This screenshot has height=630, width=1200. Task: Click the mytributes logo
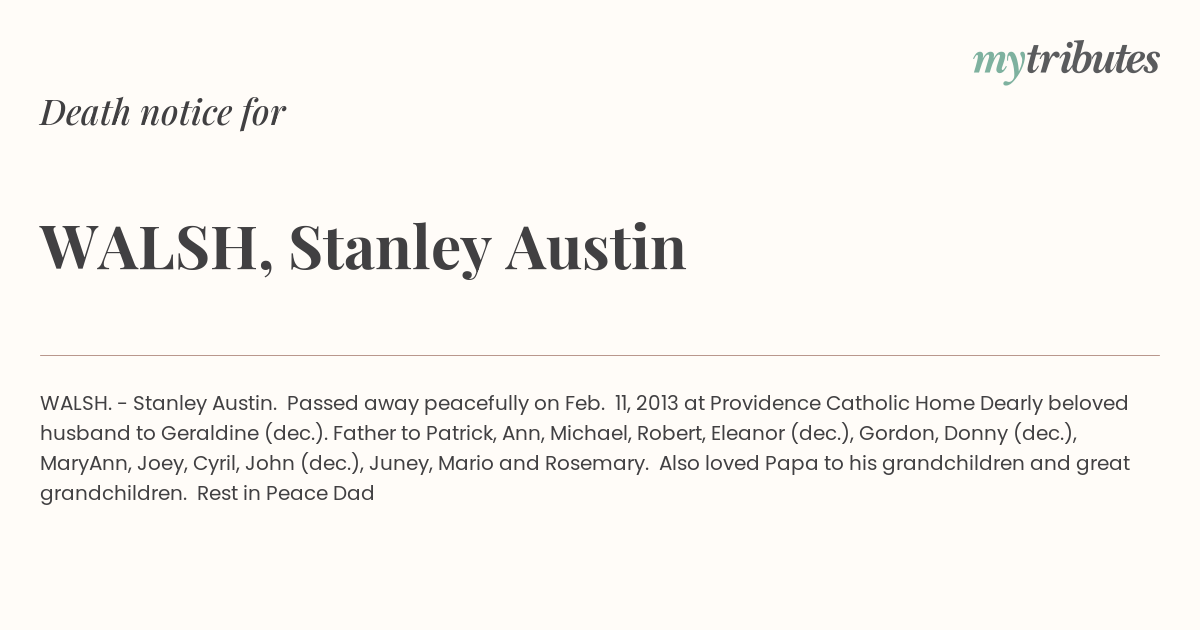pos(1066,60)
